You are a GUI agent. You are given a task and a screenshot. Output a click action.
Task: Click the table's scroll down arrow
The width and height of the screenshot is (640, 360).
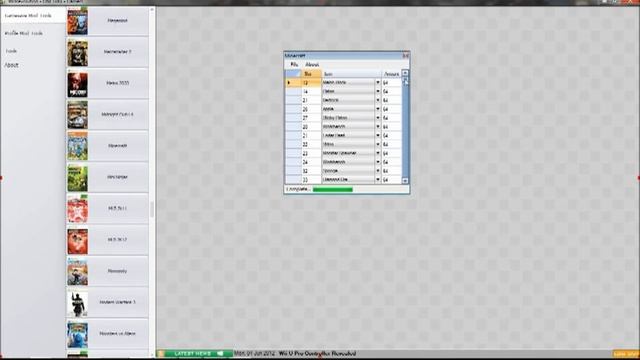(x=405, y=180)
